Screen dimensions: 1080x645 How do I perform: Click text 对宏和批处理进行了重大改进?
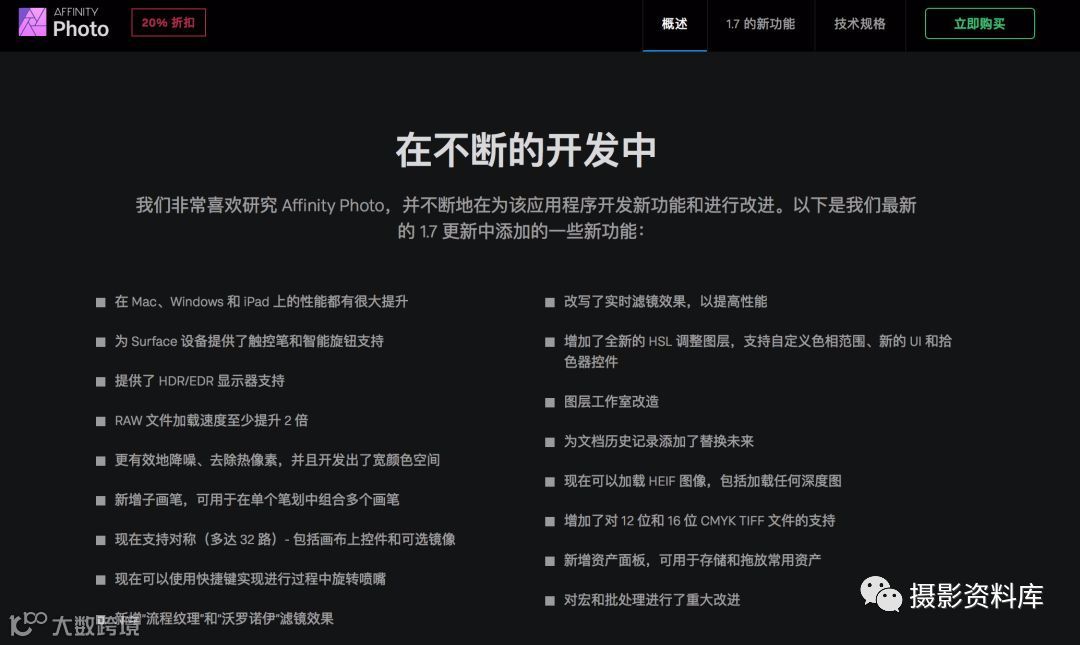pyautogui.click(x=652, y=600)
